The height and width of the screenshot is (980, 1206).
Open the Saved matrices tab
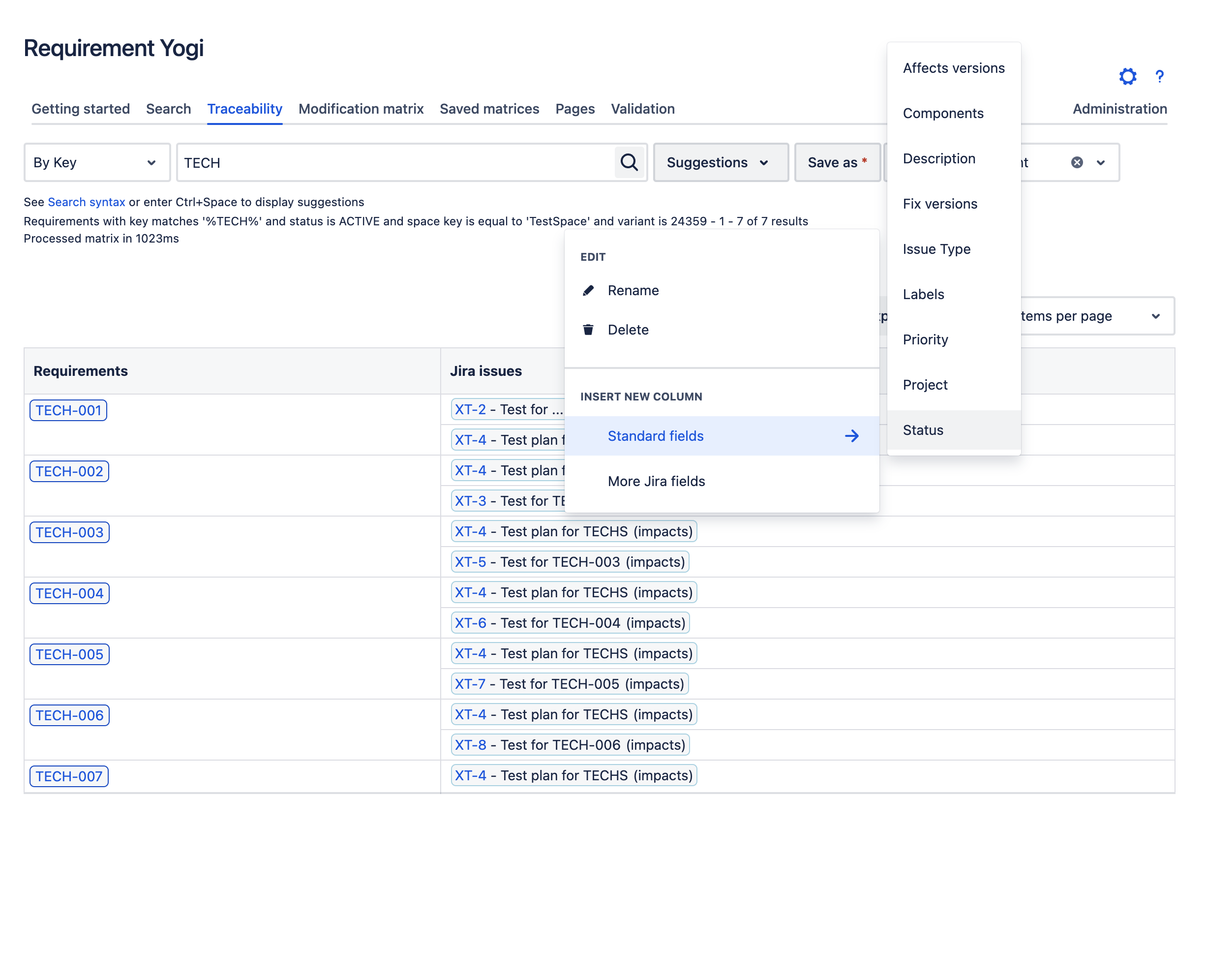pos(489,108)
